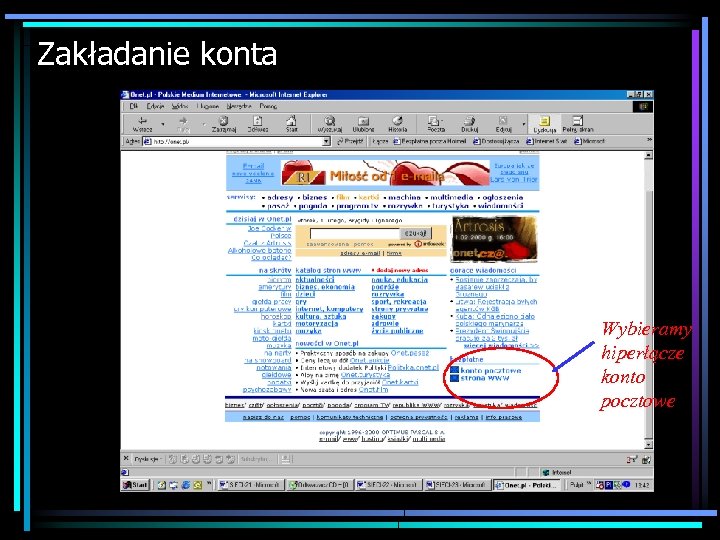Open the pogoda service link
Image resolution: width=720 pixels, height=540 pixels.
click(x=313, y=206)
